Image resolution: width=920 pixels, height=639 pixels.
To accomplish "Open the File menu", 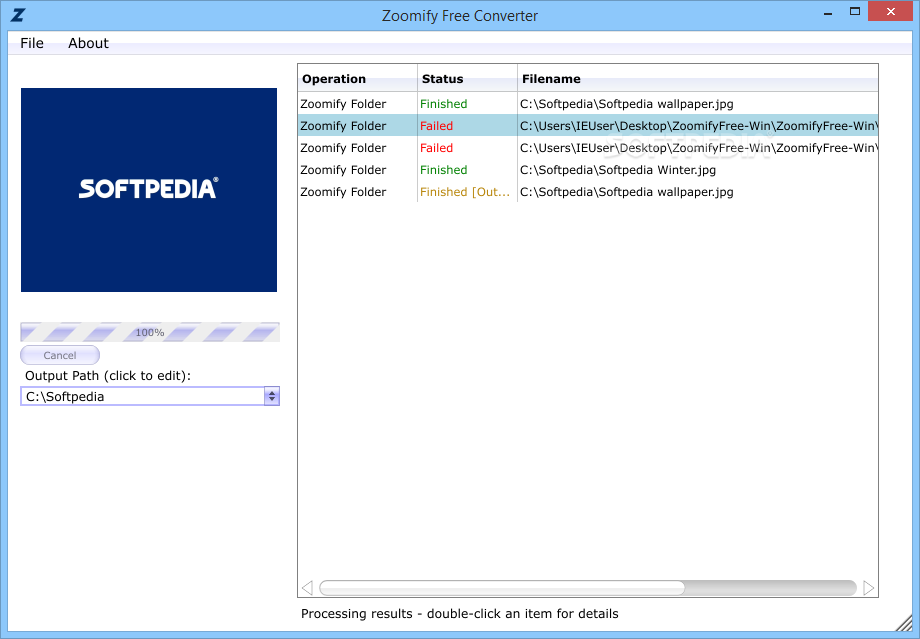I will click(x=32, y=43).
